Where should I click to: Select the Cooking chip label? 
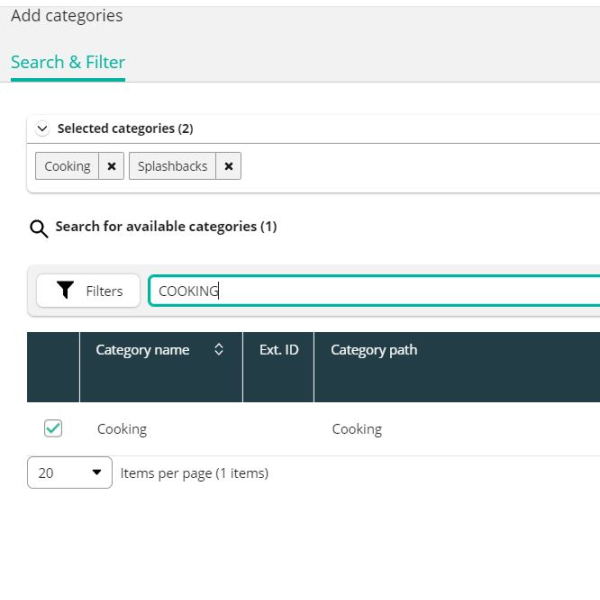tap(67, 166)
